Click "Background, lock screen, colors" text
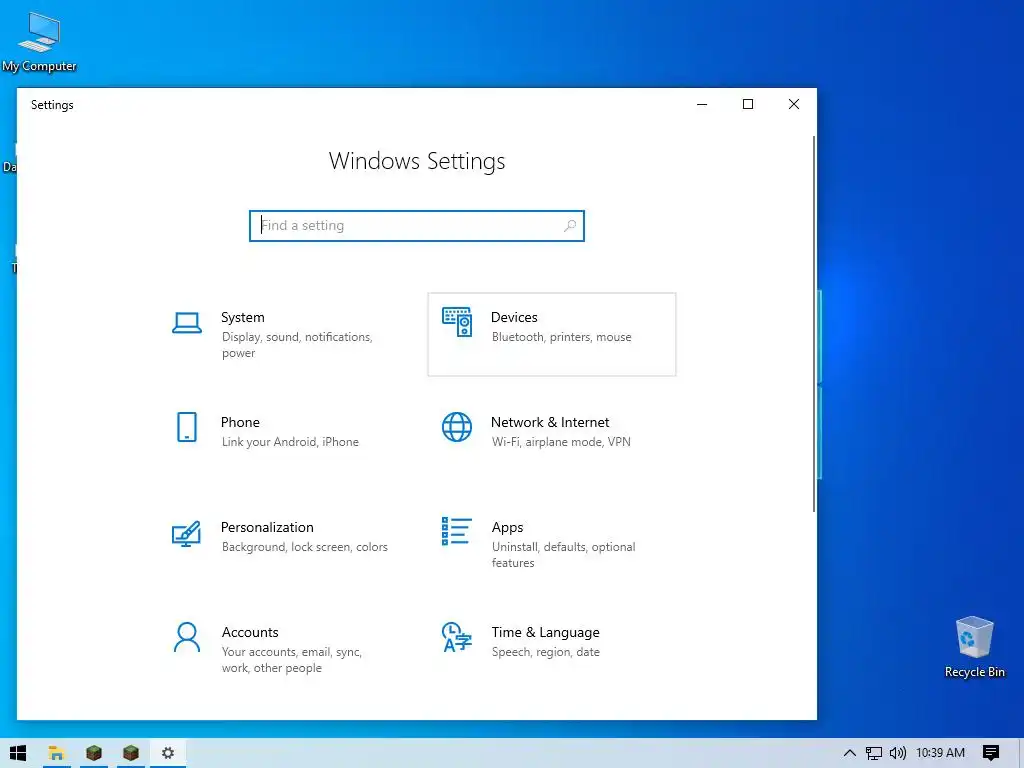 pos(304,547)
